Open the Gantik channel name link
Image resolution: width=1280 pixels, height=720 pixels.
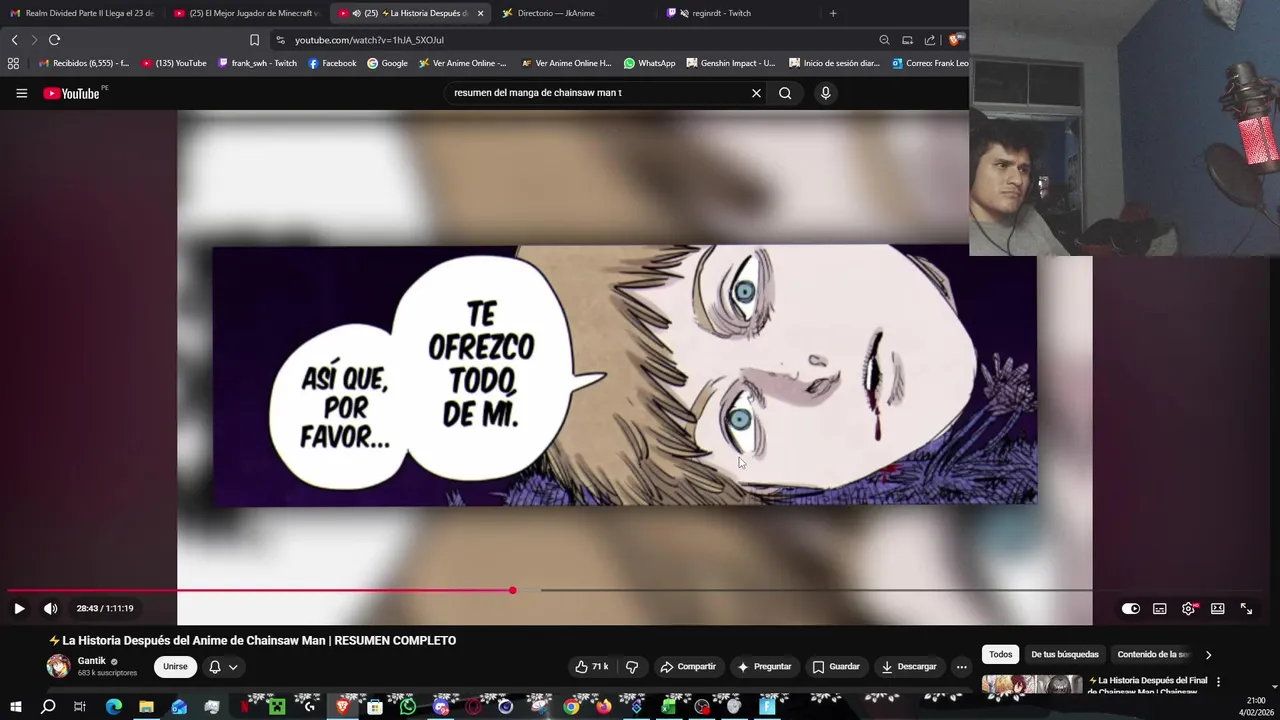(x=92, y=661)
